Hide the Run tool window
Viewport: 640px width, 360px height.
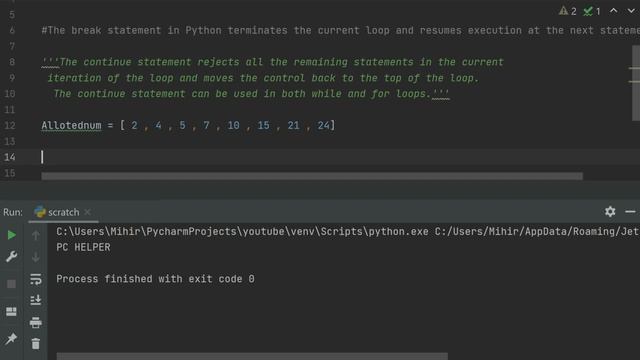630,211
